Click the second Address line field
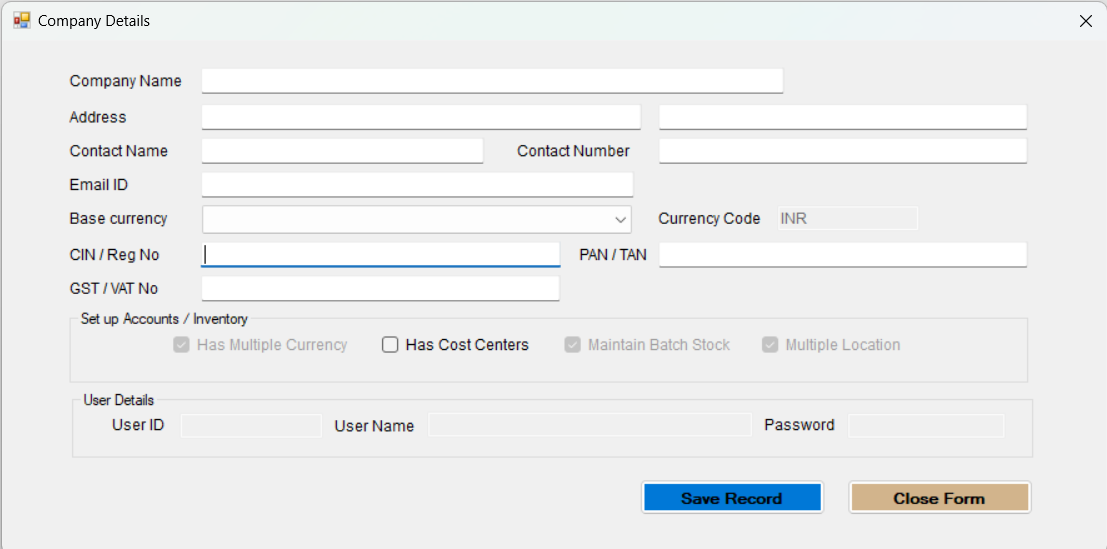The width and height of the screenshot is (1107, 549). pos(842,117)
